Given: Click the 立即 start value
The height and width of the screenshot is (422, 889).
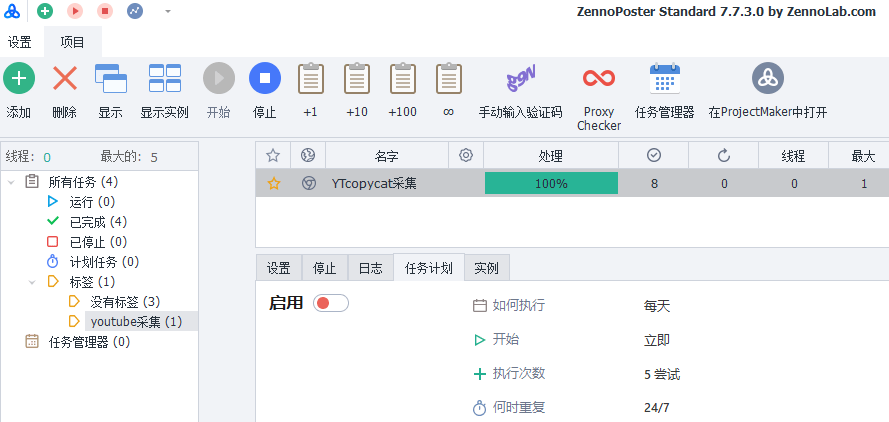Looking at the screenshot, I should coord(657,340).
